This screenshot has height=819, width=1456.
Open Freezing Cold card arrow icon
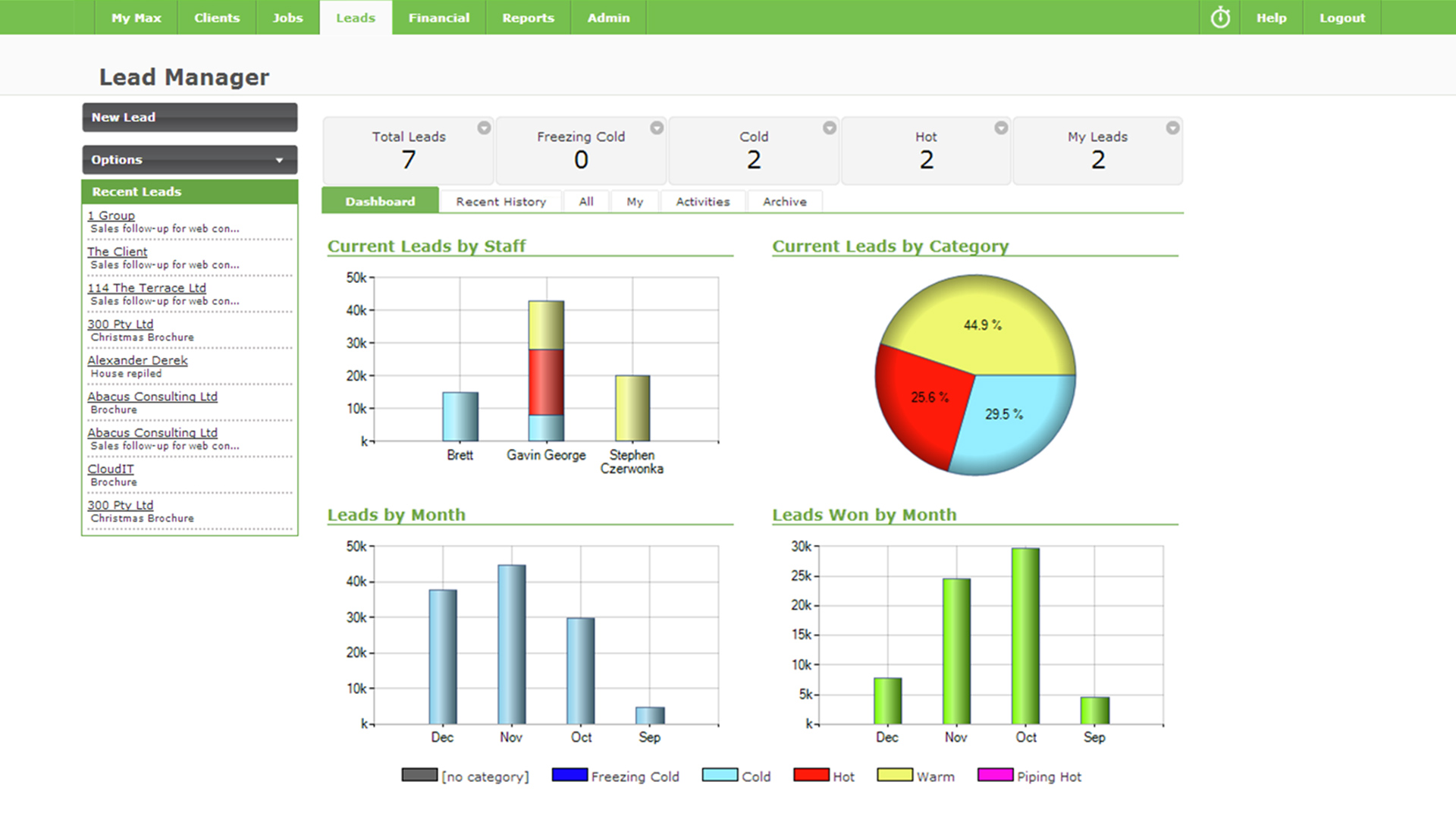click(x=657, y=128)
